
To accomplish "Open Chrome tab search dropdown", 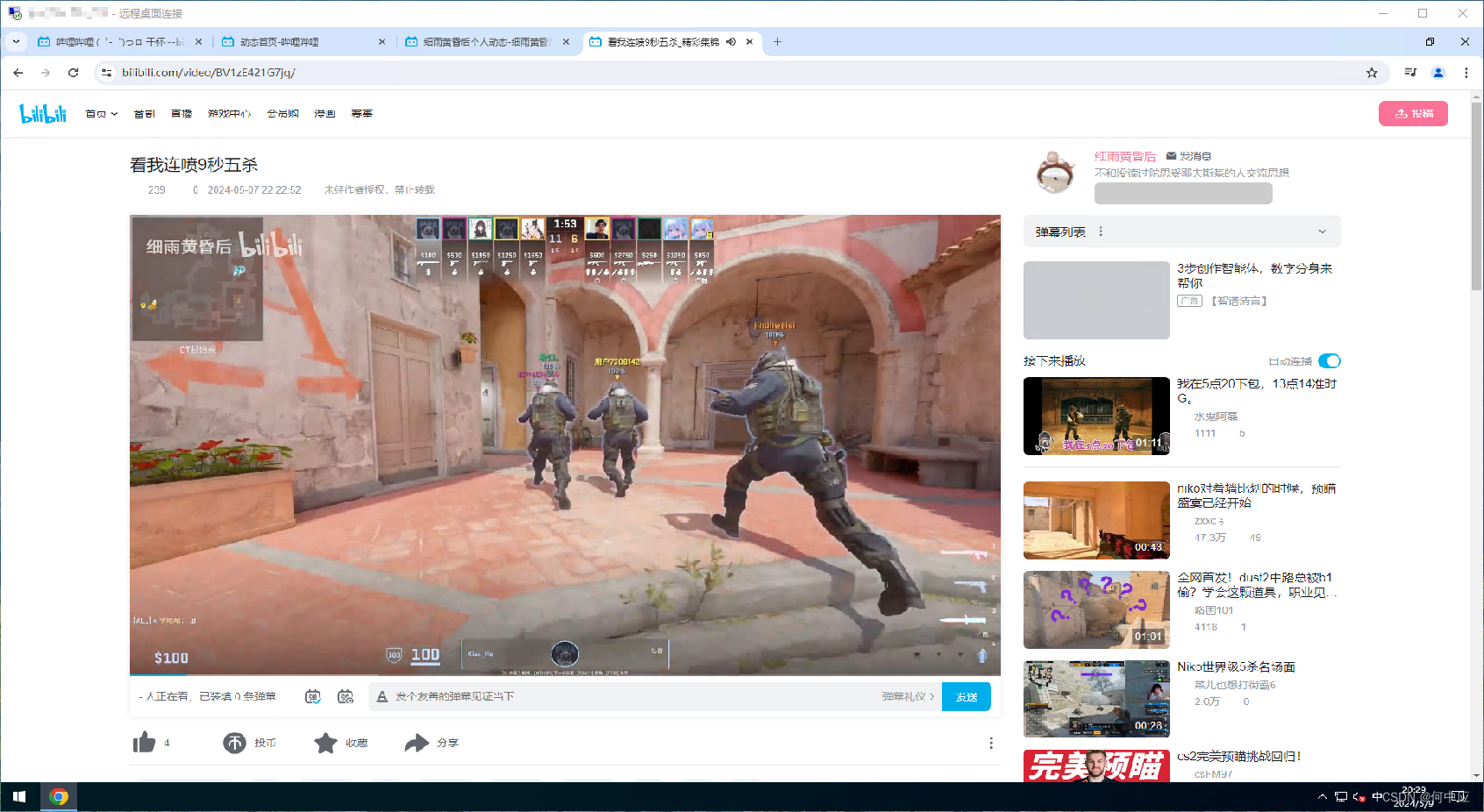I will tap(16, 41).
